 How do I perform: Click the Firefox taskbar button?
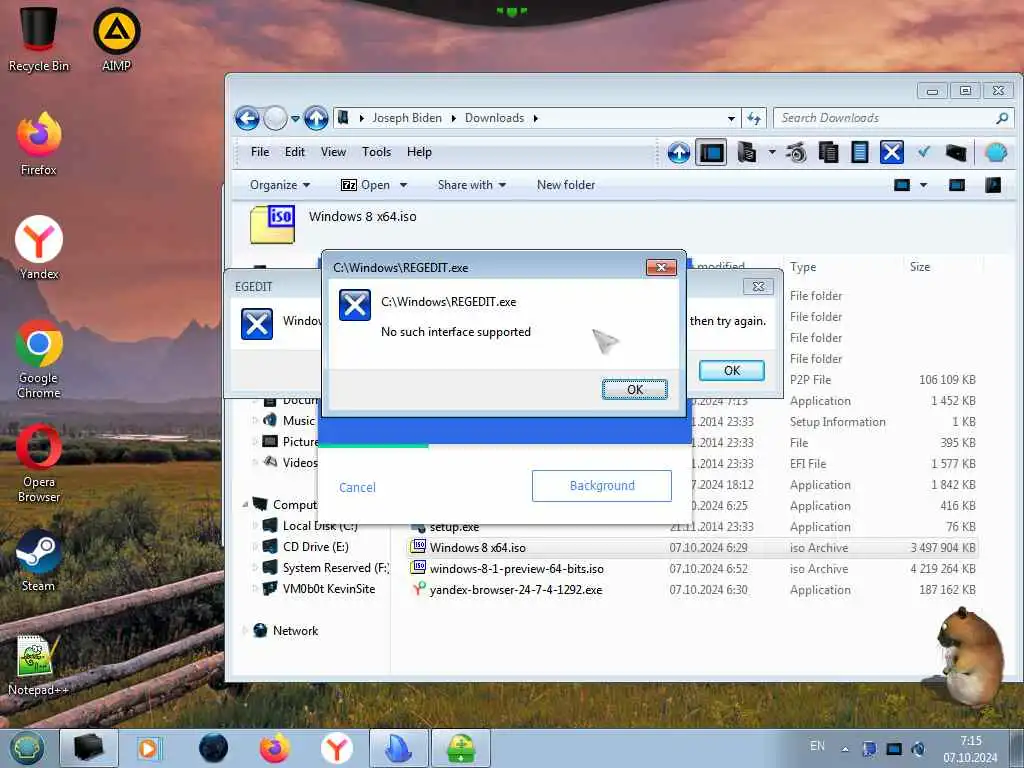coord(275,748)
